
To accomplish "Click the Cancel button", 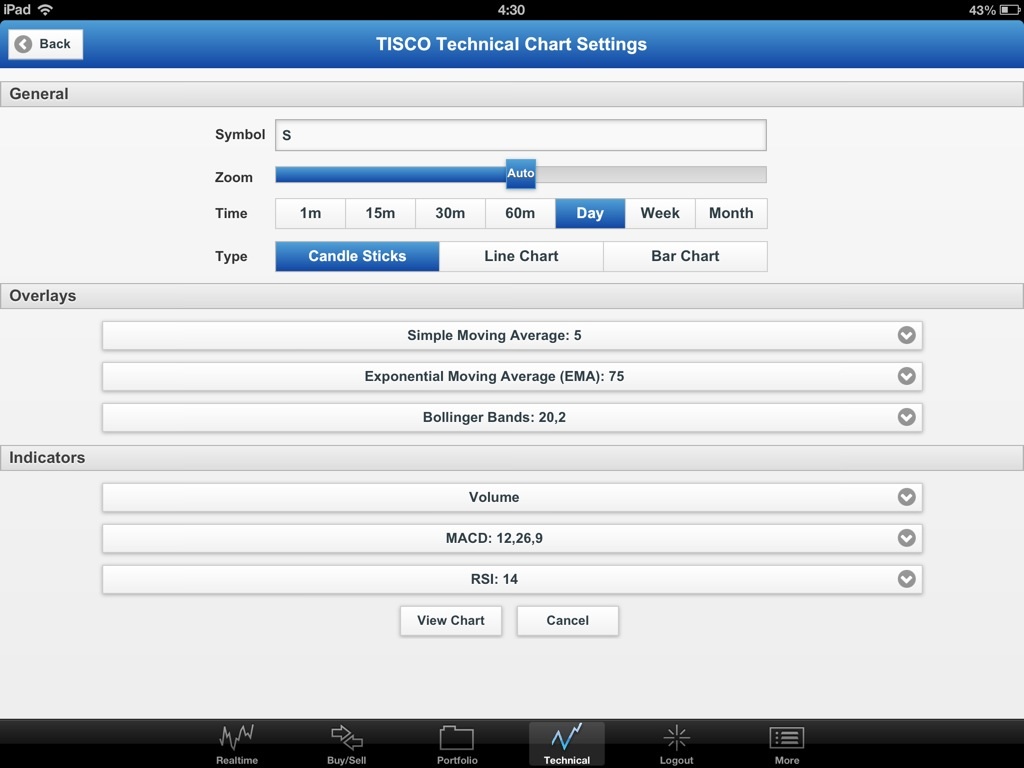I will [568, 620].
